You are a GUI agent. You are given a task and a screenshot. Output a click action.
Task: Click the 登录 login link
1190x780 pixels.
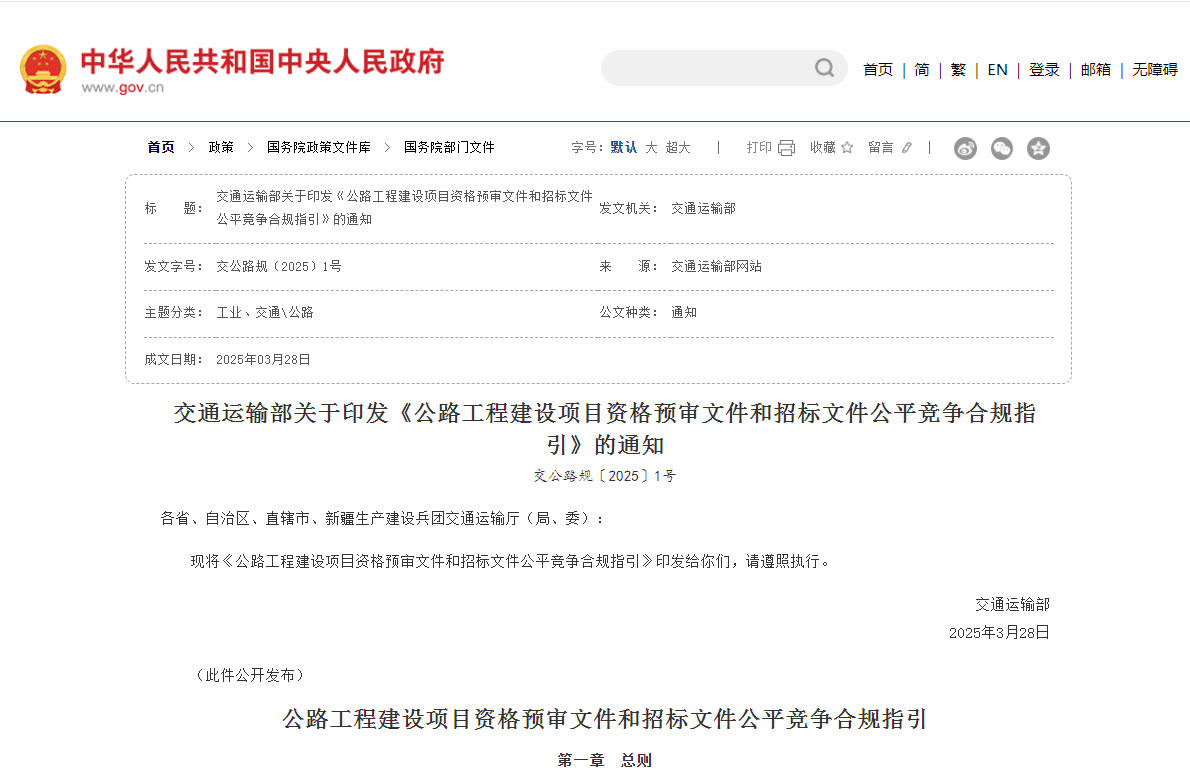point(1044,70)
